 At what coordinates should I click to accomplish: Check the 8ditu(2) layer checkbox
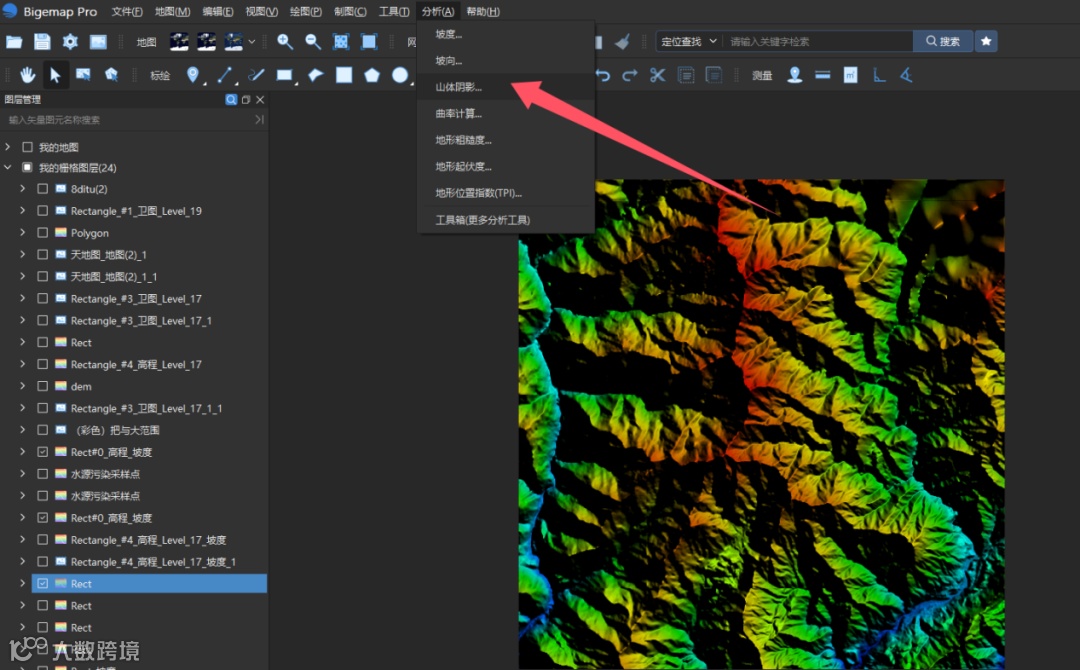click(42, 189)
